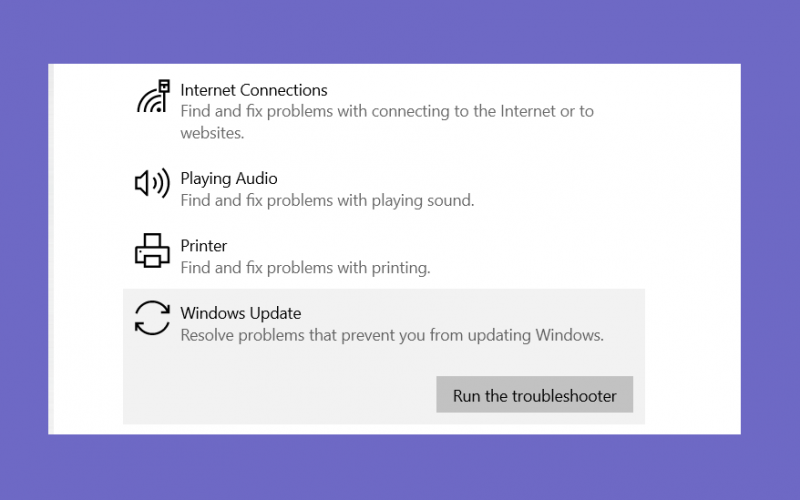Click white space right of Internet Connections title

coord(510,90)
